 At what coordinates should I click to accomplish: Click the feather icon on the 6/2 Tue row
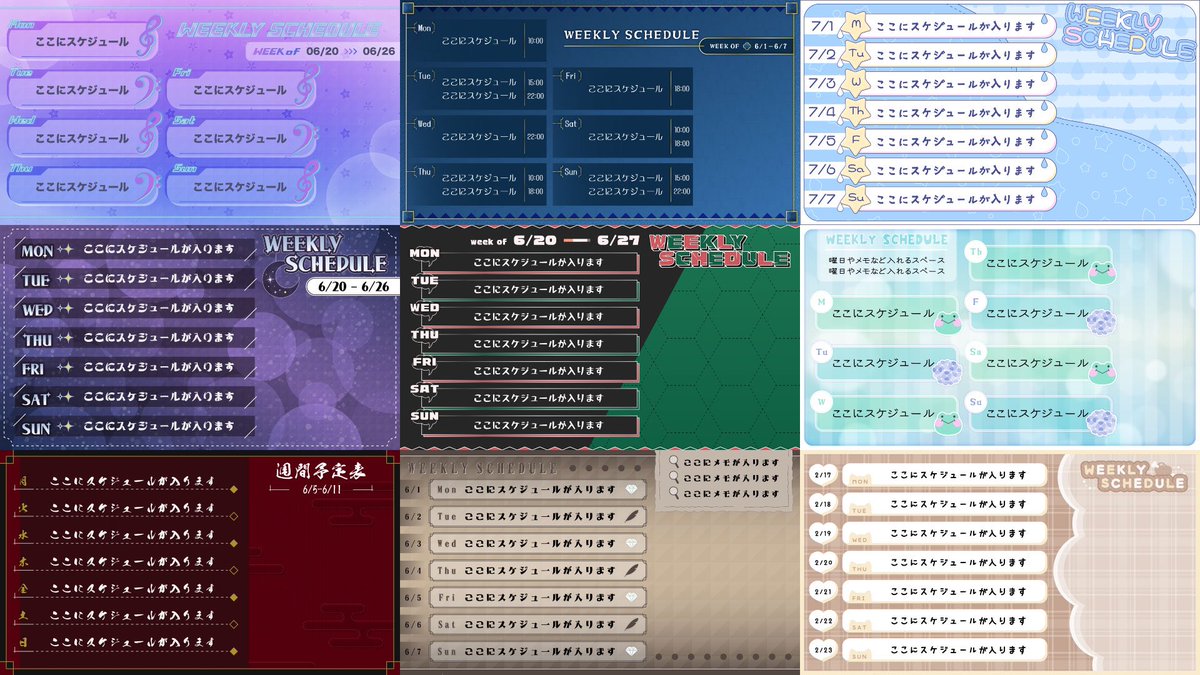tap(631, 516)
